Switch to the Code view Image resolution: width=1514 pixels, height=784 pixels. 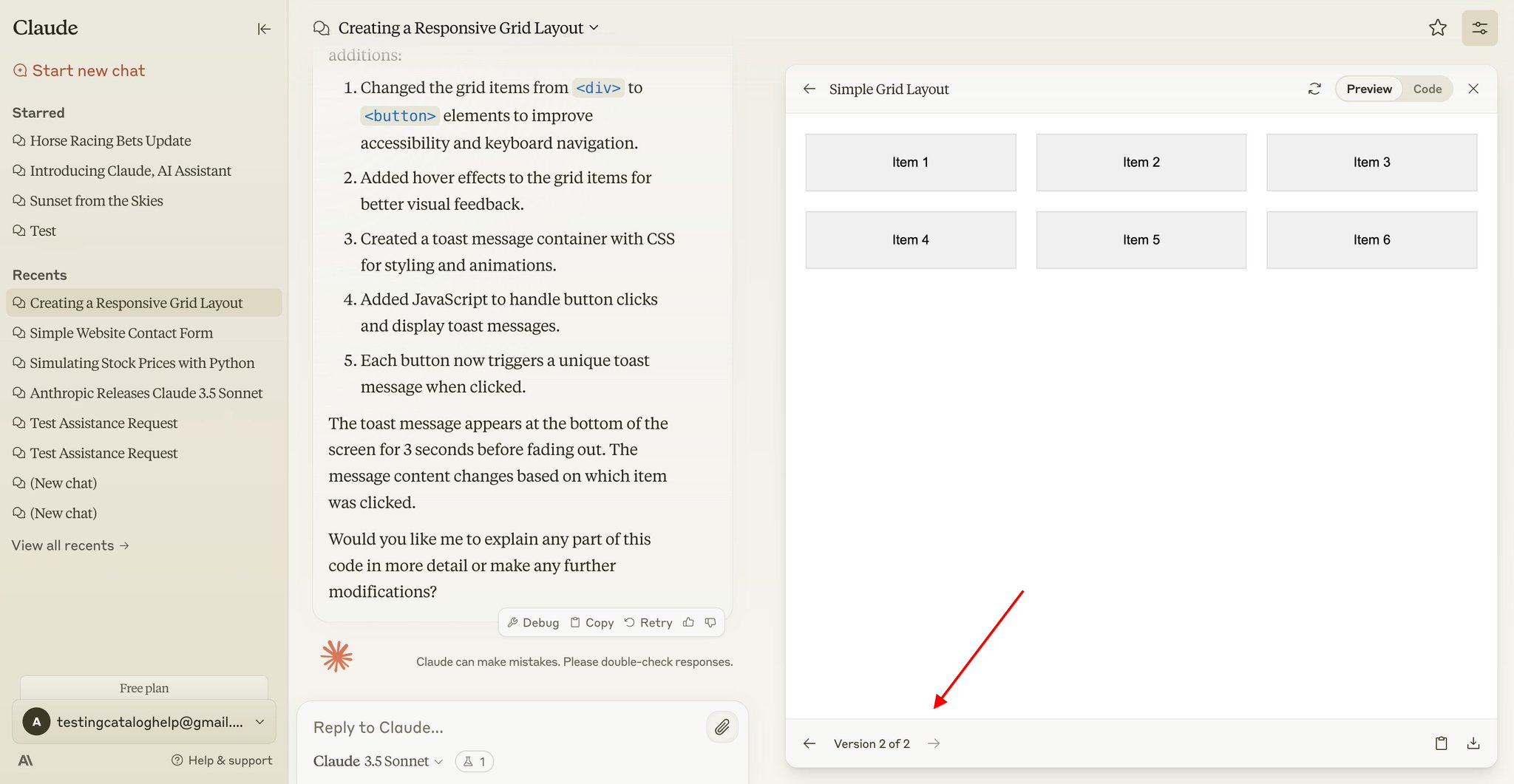tap(1428, 89)
